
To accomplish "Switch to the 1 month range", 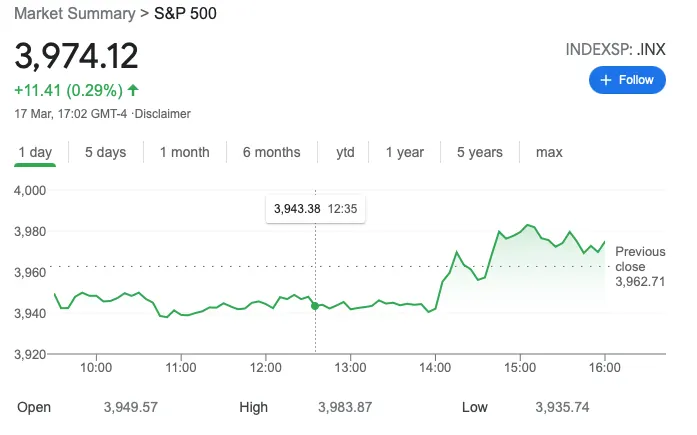I will tap(184, 152).
